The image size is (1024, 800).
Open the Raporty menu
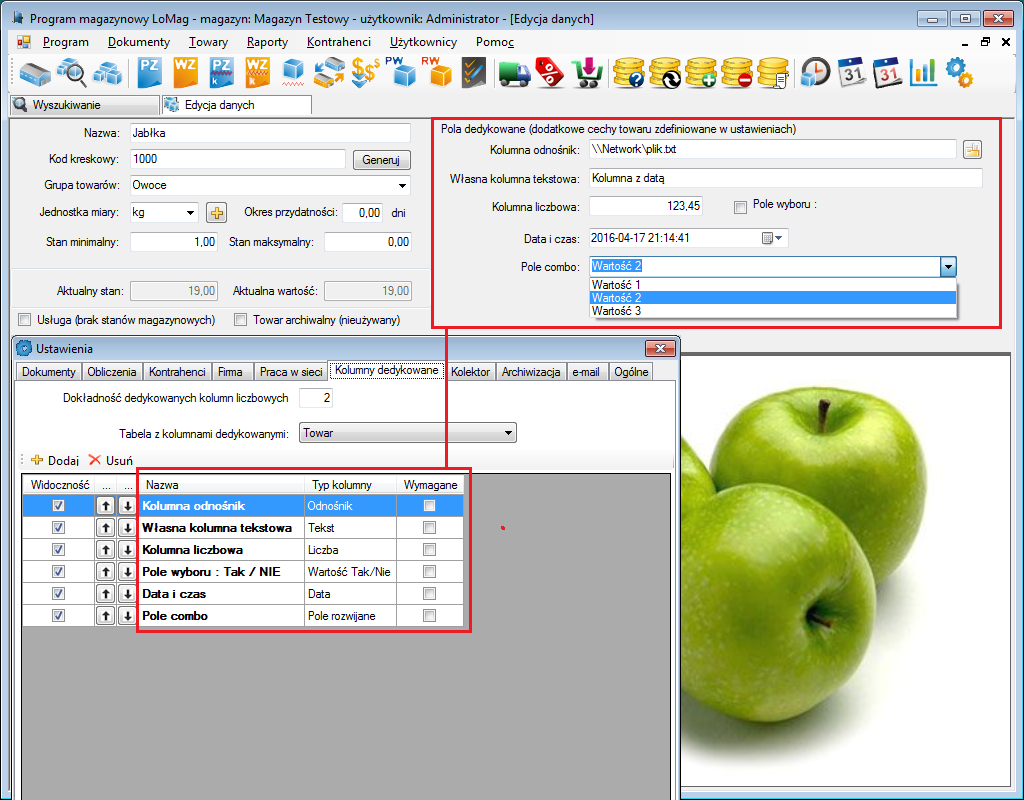pos(268,42)
